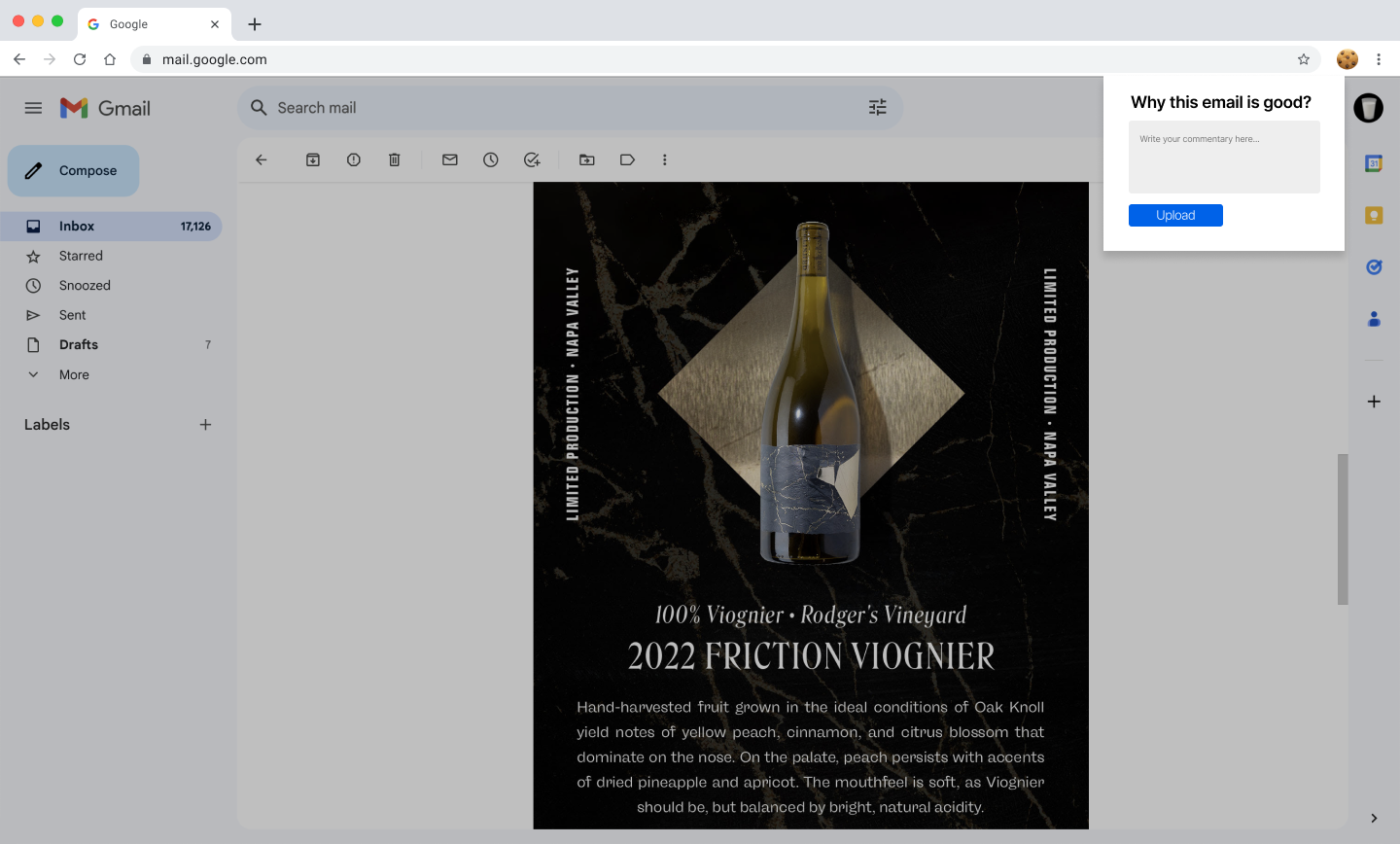Close the Google browser tab

pyautogui.click(x=215, y=24)
